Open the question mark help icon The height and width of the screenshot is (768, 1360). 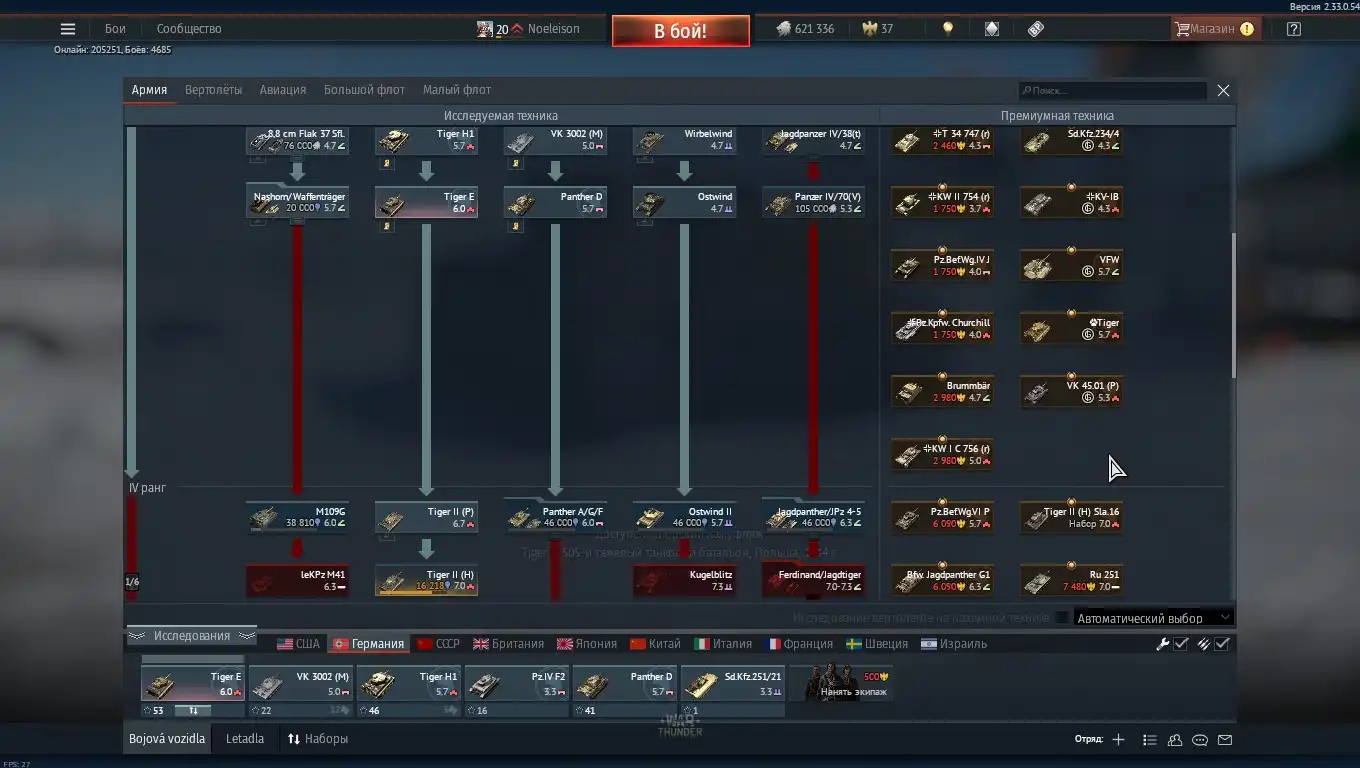[1294, 29]
